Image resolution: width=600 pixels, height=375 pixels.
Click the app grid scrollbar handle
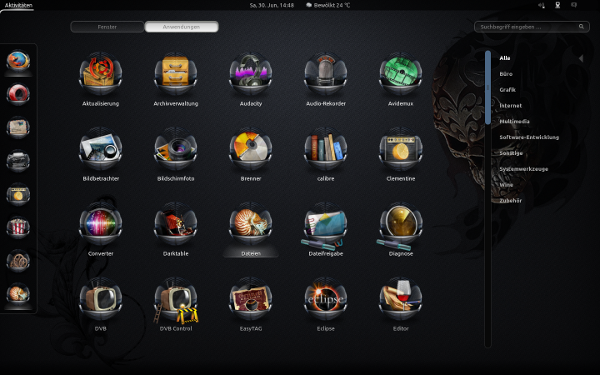click(488, 88)
